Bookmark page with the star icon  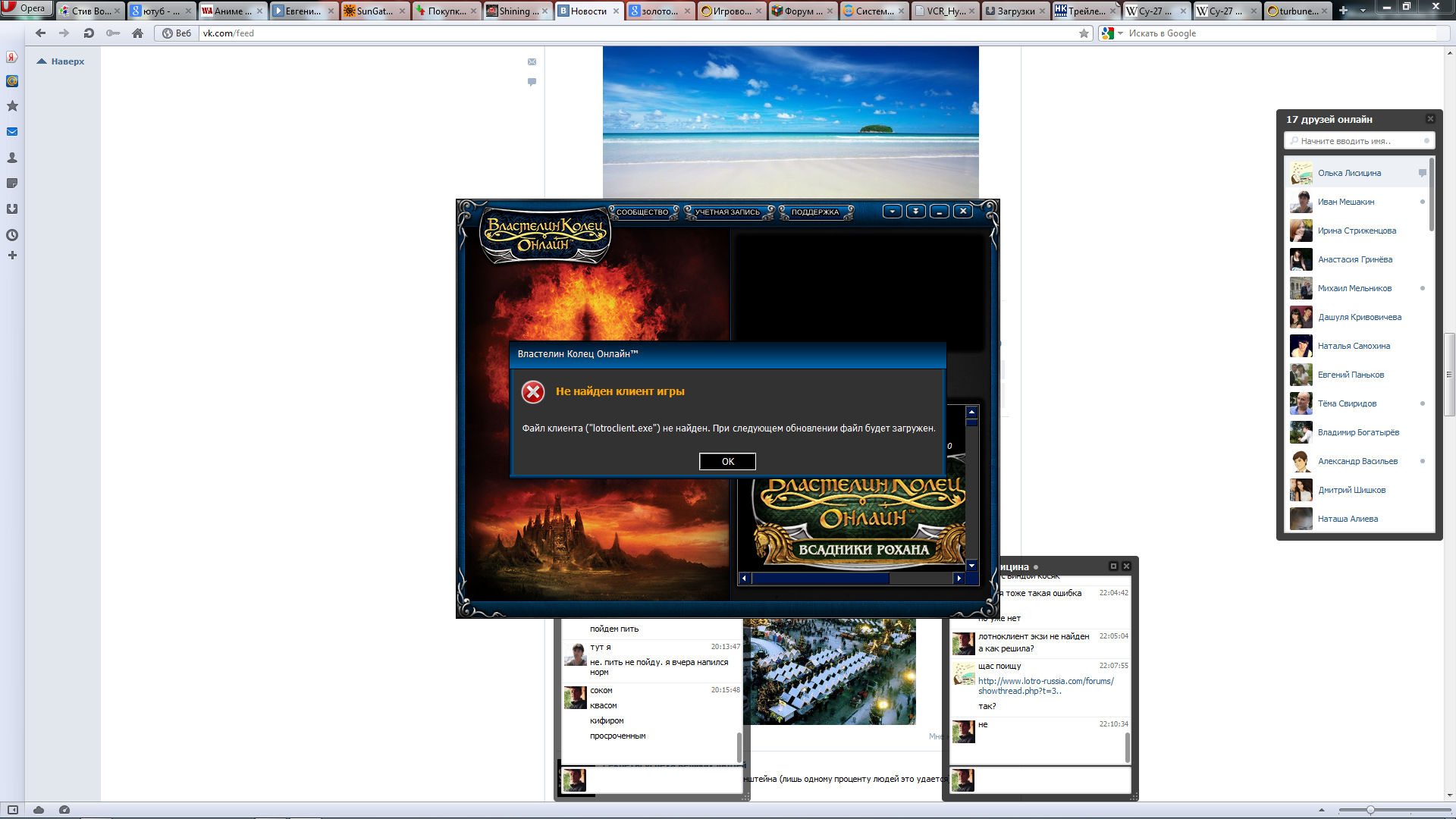coord(1084,33)
